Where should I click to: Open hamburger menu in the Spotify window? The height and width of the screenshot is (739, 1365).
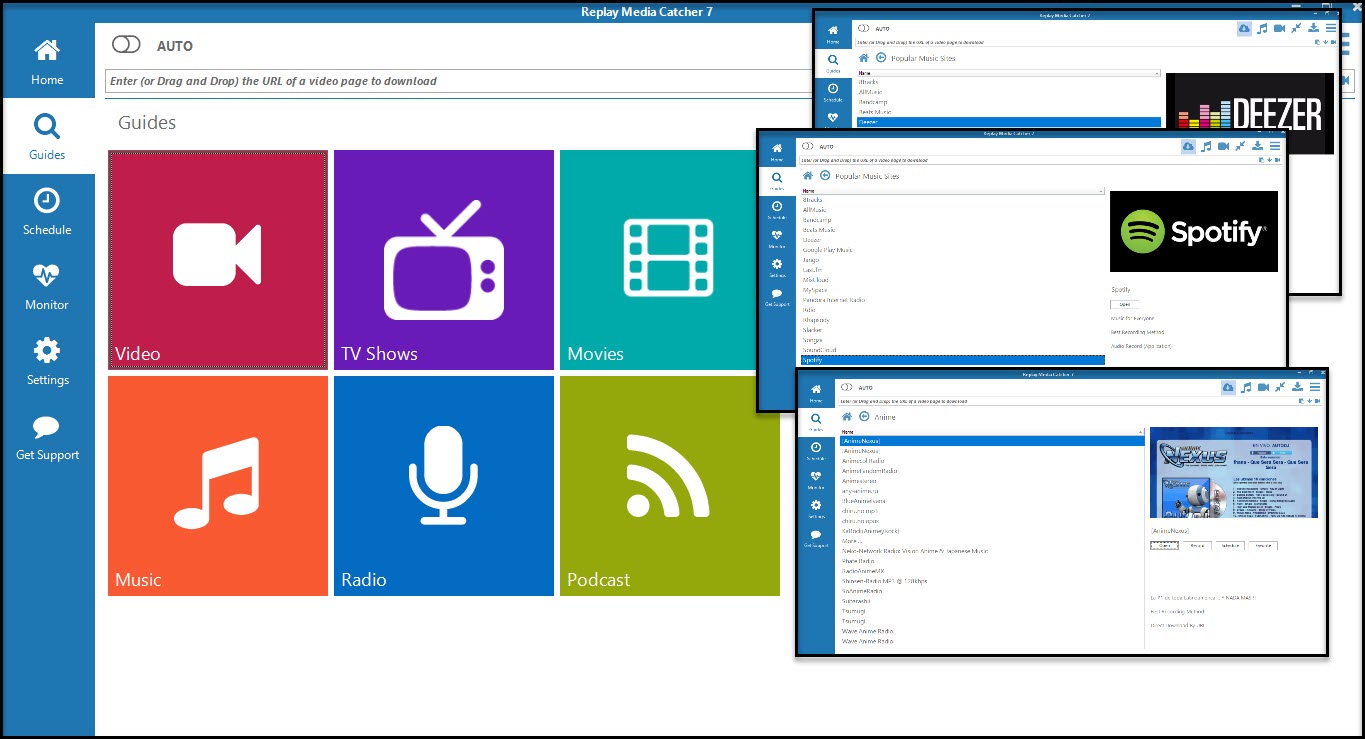[1275, 146]
